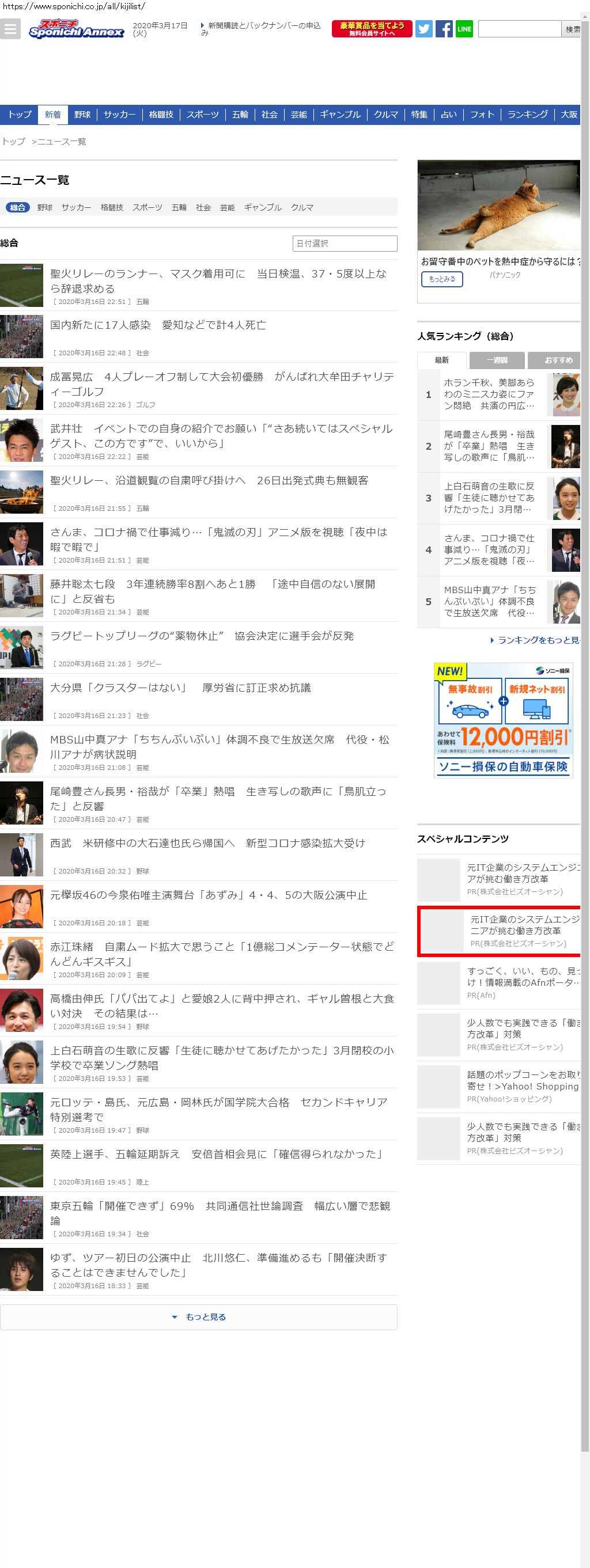Filter news list by 芸能 category

click(227, 207)
